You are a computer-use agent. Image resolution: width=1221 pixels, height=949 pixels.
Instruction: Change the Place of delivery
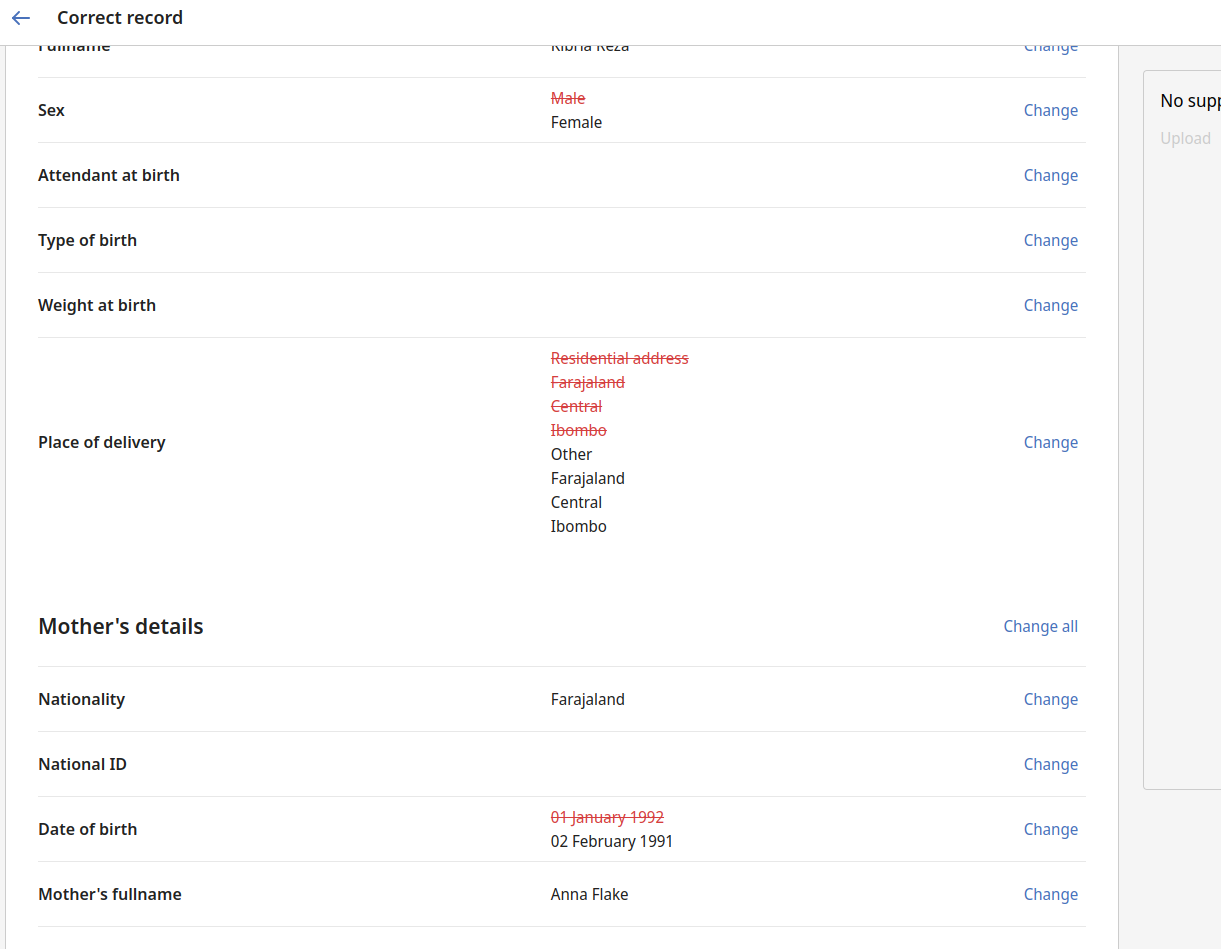(1050, 442)
